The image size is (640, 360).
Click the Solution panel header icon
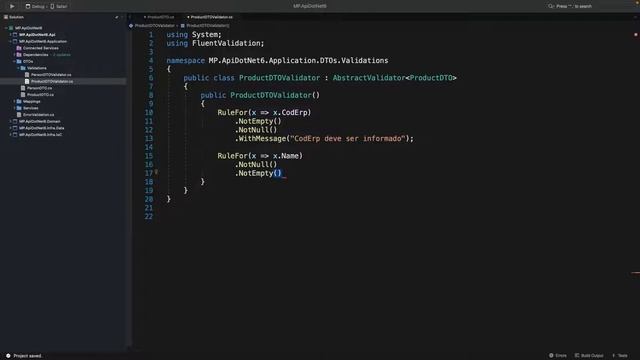[6, 17]
